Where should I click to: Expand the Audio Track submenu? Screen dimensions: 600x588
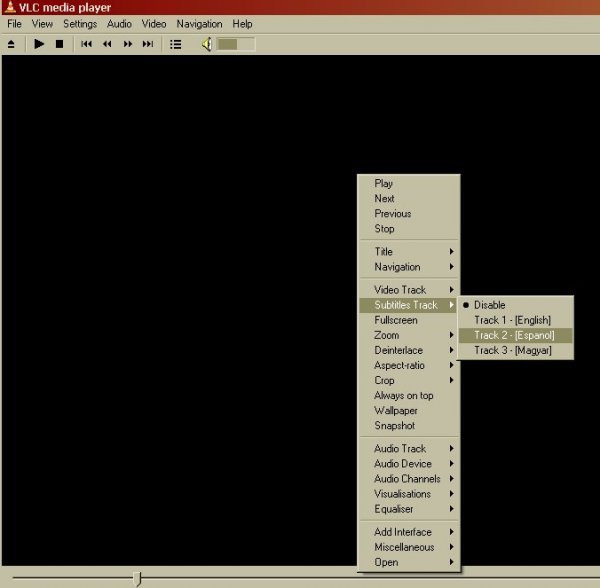pos(408,448)
